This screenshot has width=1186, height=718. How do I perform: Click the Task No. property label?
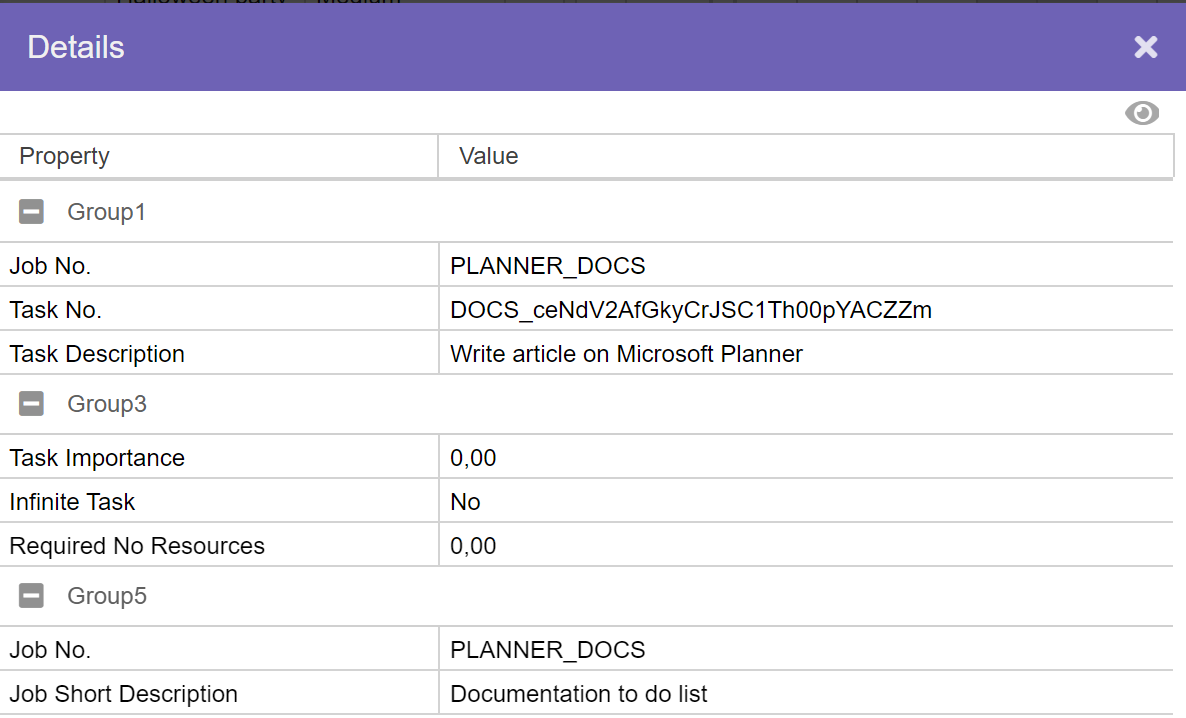click(55, 310)
